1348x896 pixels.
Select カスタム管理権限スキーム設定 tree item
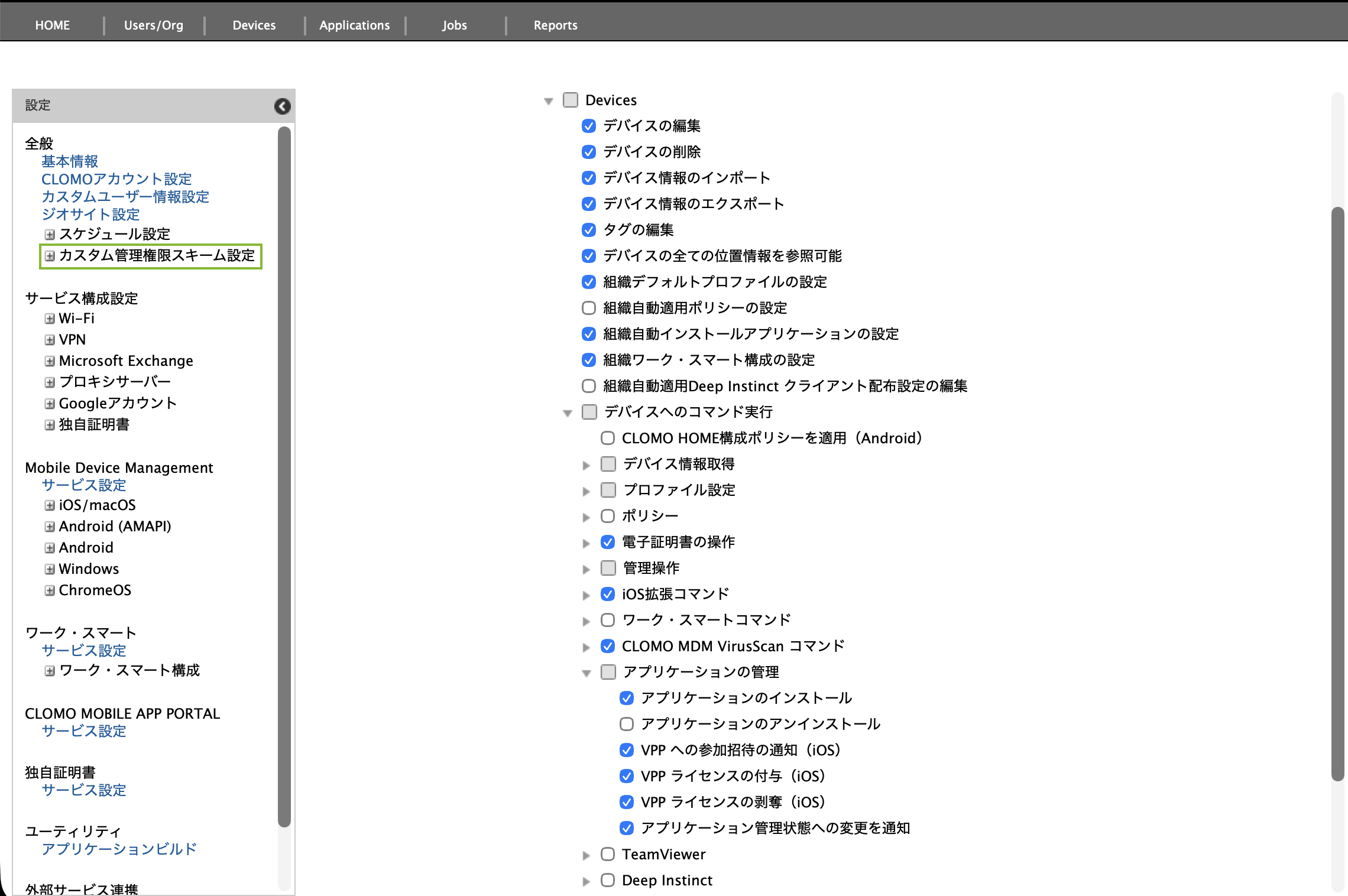(157, 255)
